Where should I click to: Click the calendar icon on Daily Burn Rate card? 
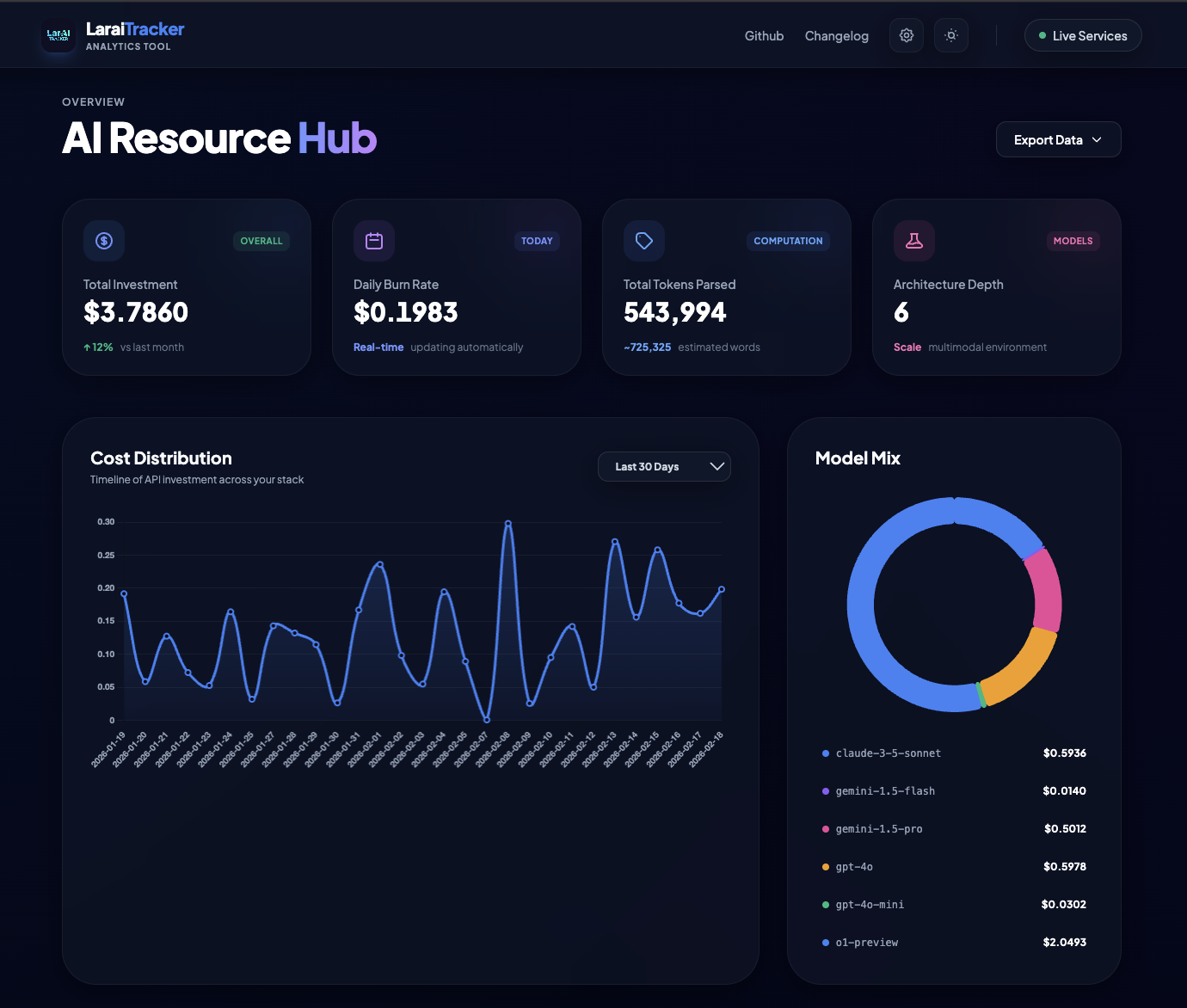click(x=373, y=241)
